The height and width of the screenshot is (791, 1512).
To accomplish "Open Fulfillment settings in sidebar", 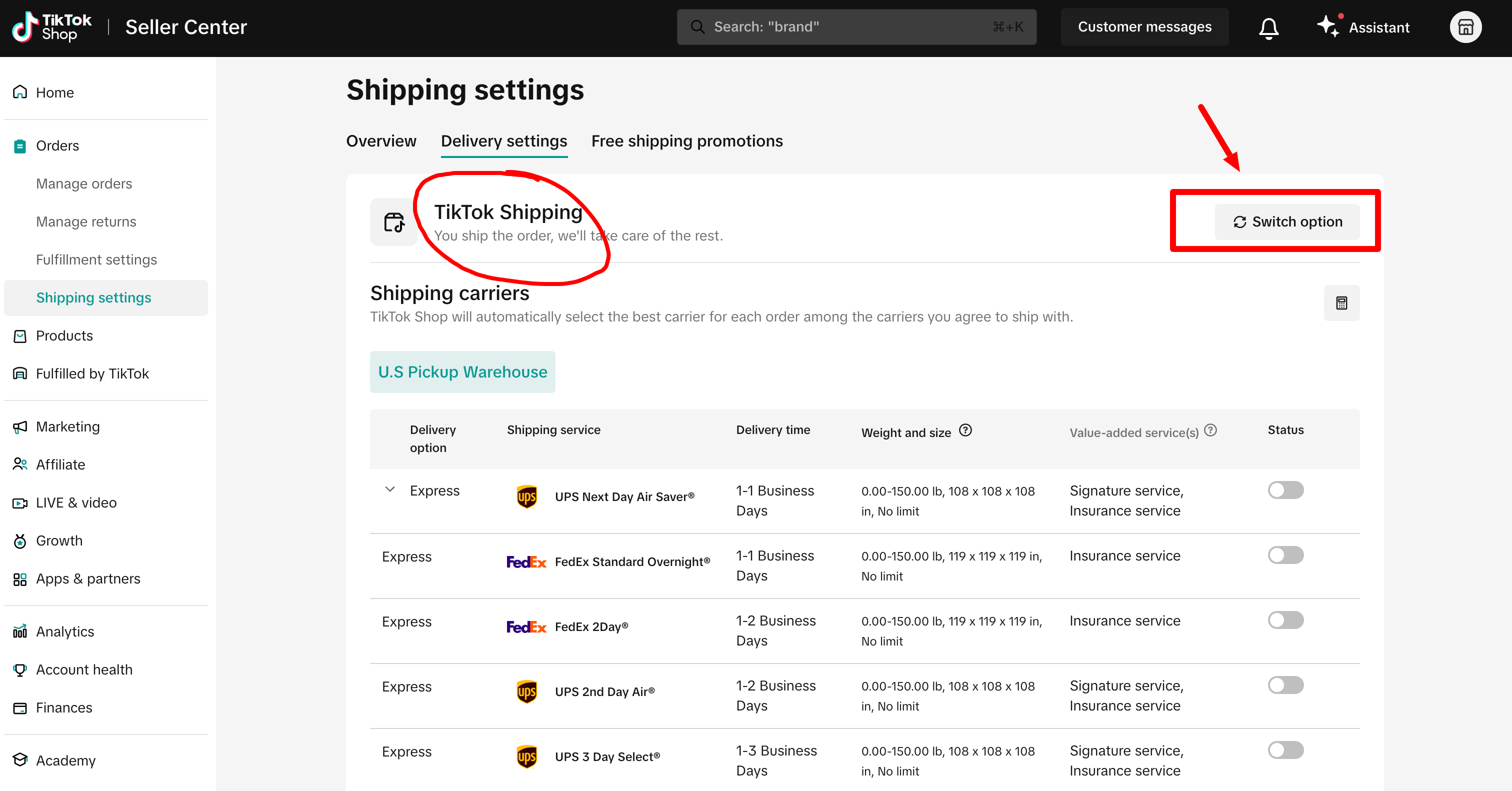I will 96,260.
